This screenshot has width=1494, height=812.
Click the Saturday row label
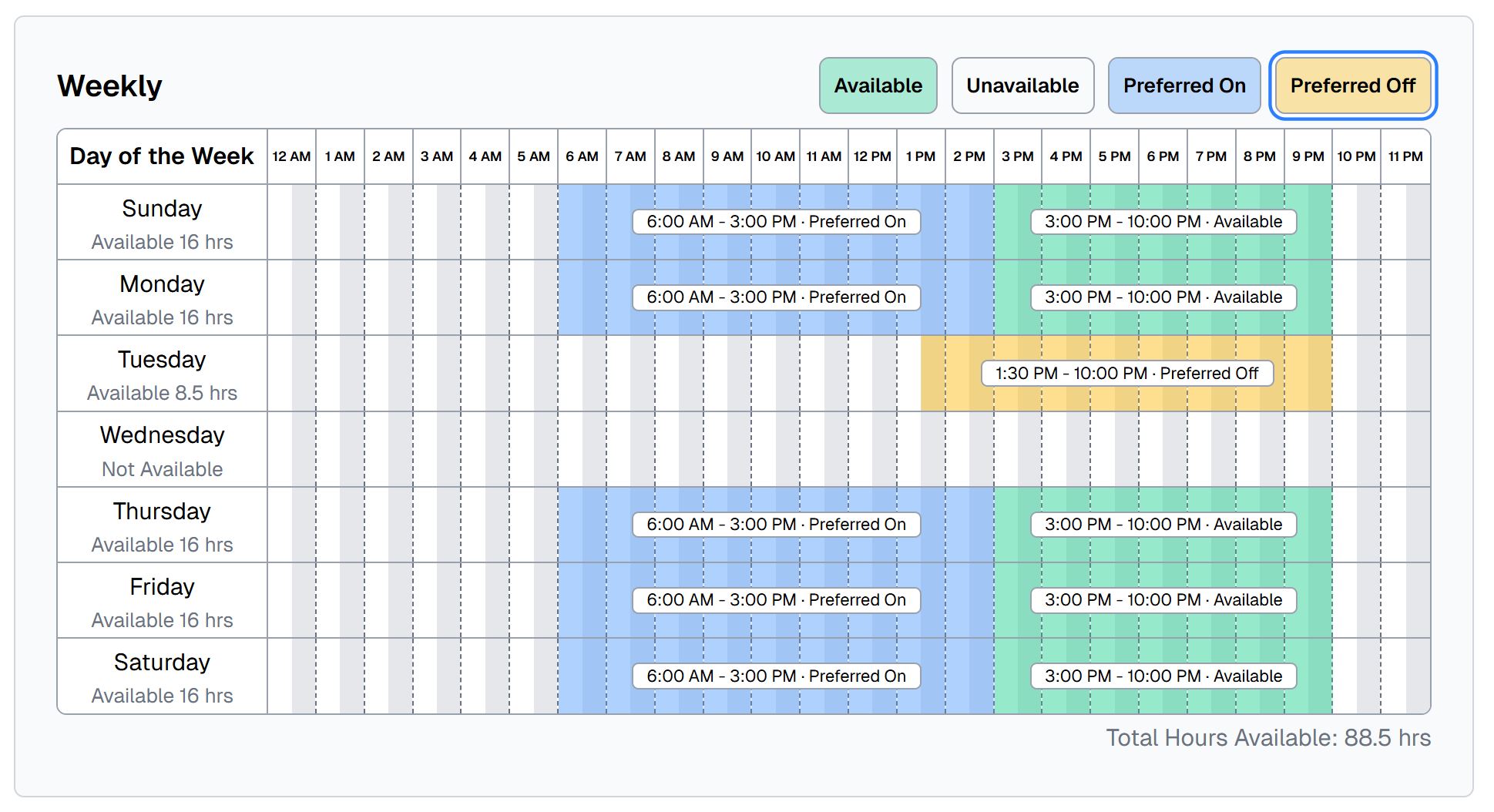[x=162, y=663]
